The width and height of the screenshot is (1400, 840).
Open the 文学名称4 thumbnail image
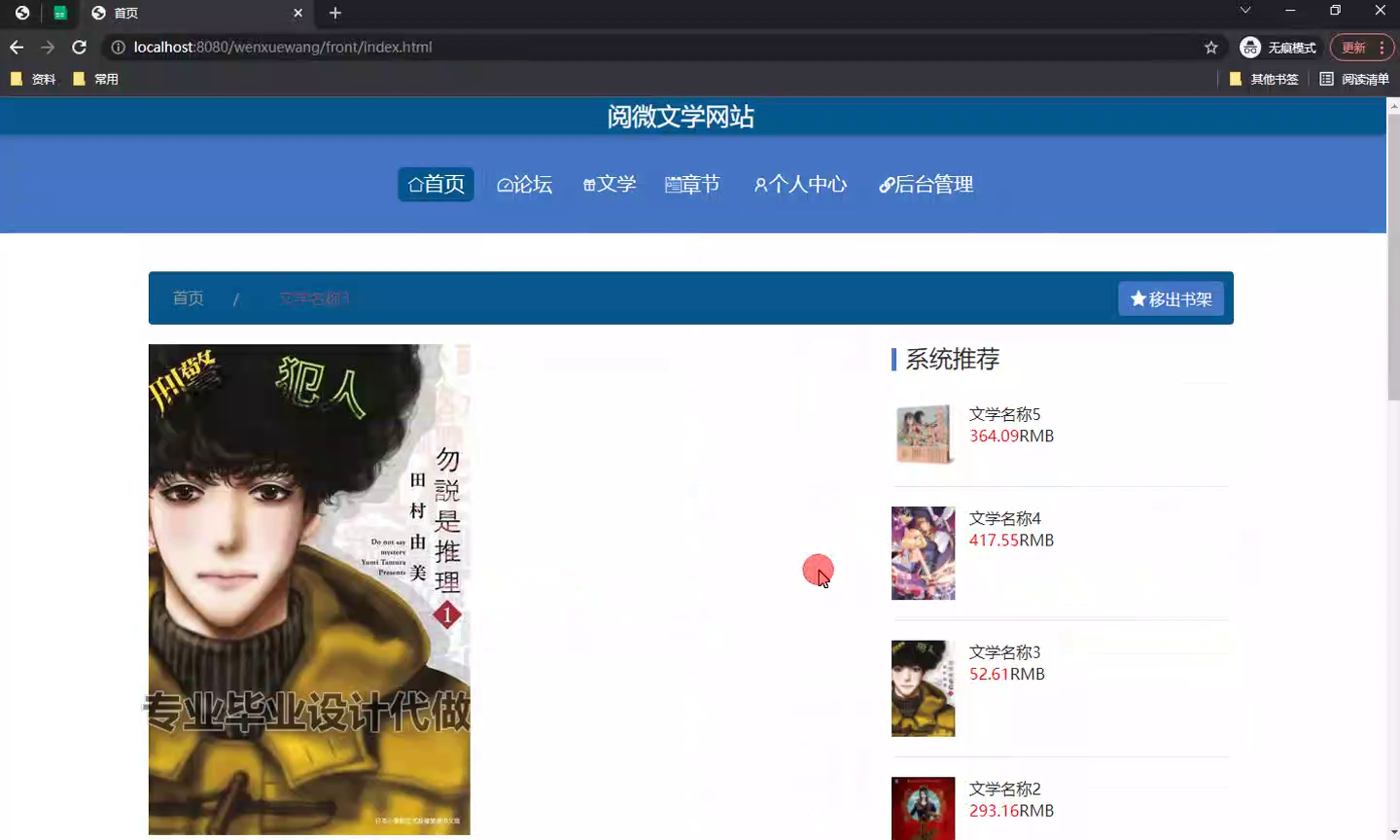point(924,553)
